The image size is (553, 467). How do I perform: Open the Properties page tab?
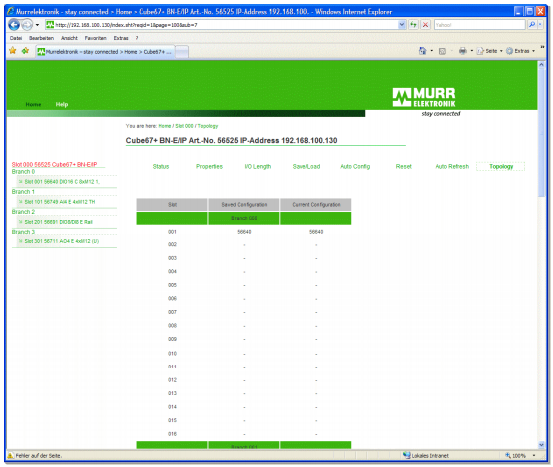(x=209, y=166)
